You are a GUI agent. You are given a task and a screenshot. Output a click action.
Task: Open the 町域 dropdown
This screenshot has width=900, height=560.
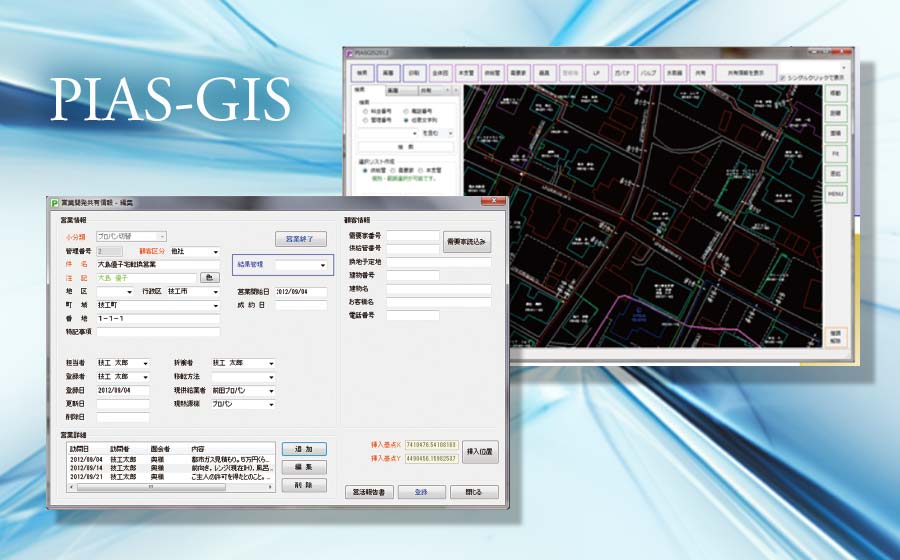(158, 305)
